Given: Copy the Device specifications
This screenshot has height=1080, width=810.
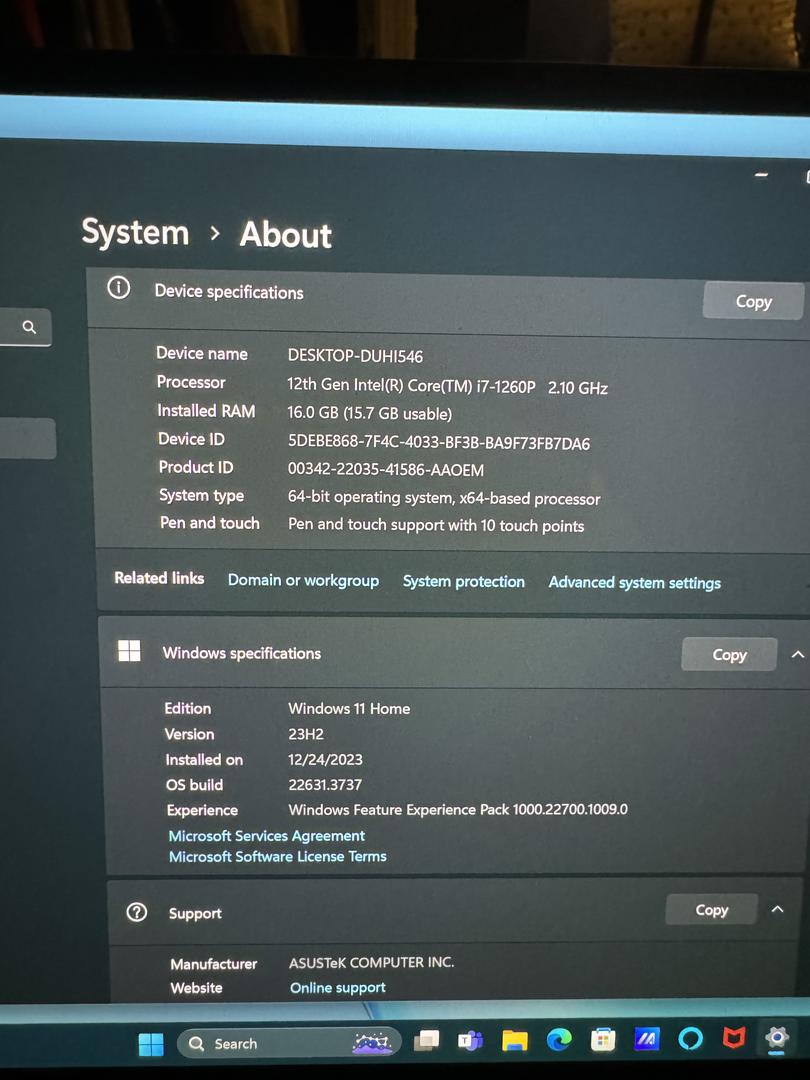Looking at the screenshot, I should click(x=753, y=301).
